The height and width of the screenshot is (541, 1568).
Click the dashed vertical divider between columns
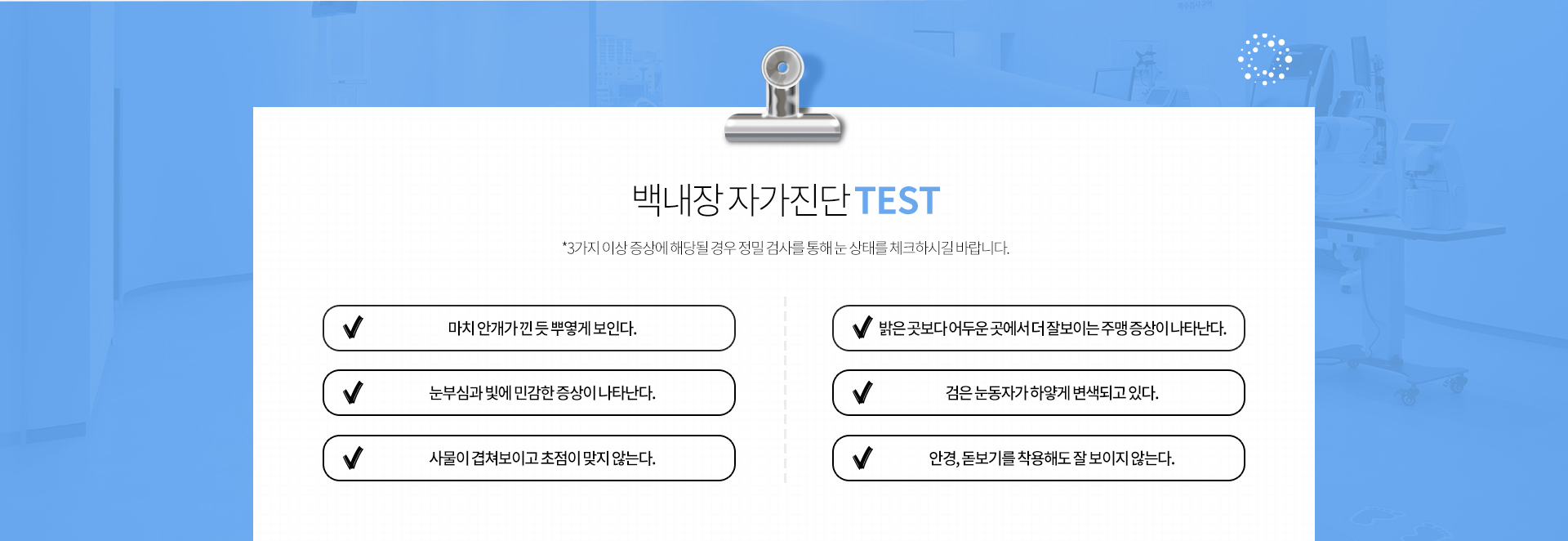pos(785,390)
